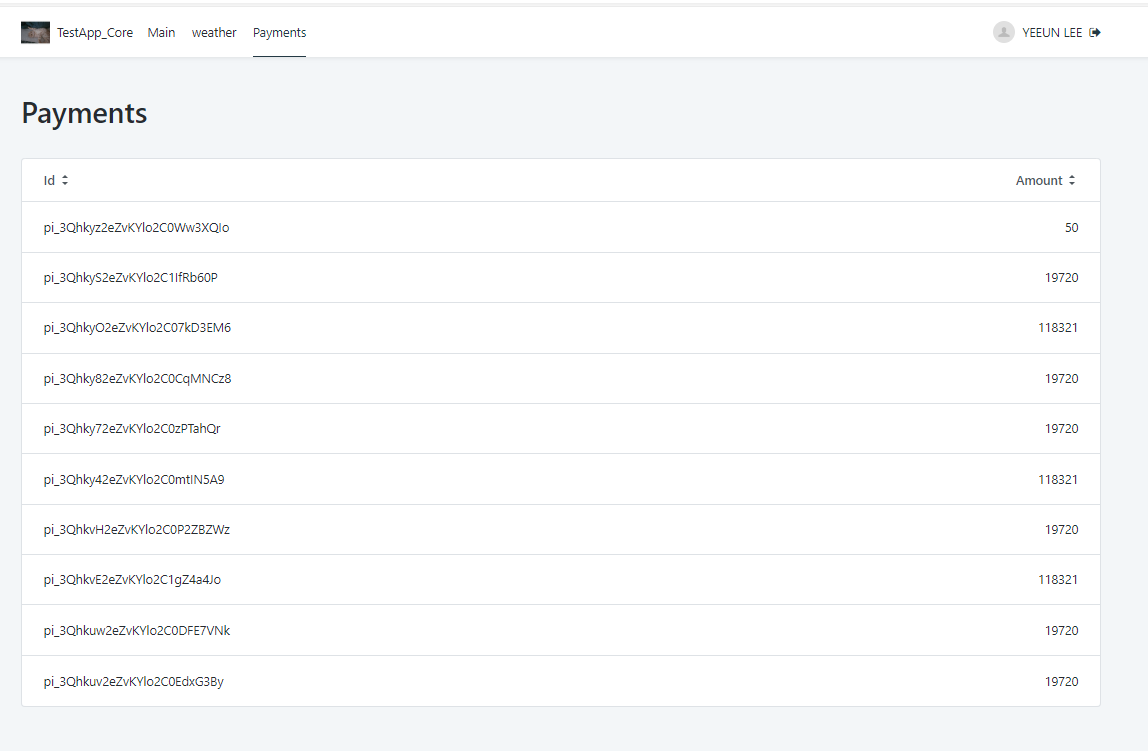Select payment id pi_3Qhky82eZvKYlo2C0CqMNCz8
Viewport: 1148px width, 751px height.
[x=137, y=378]
